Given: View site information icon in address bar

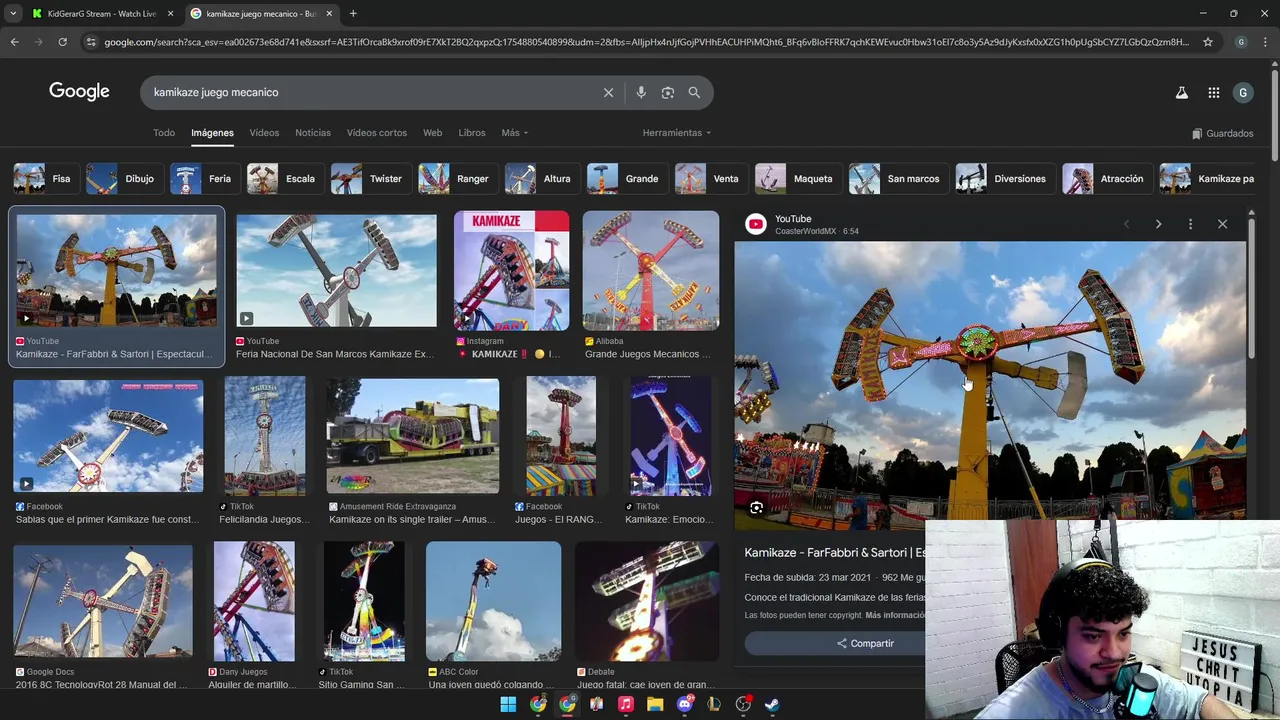Looking at the screenshot, I should (x=91, y=42).
